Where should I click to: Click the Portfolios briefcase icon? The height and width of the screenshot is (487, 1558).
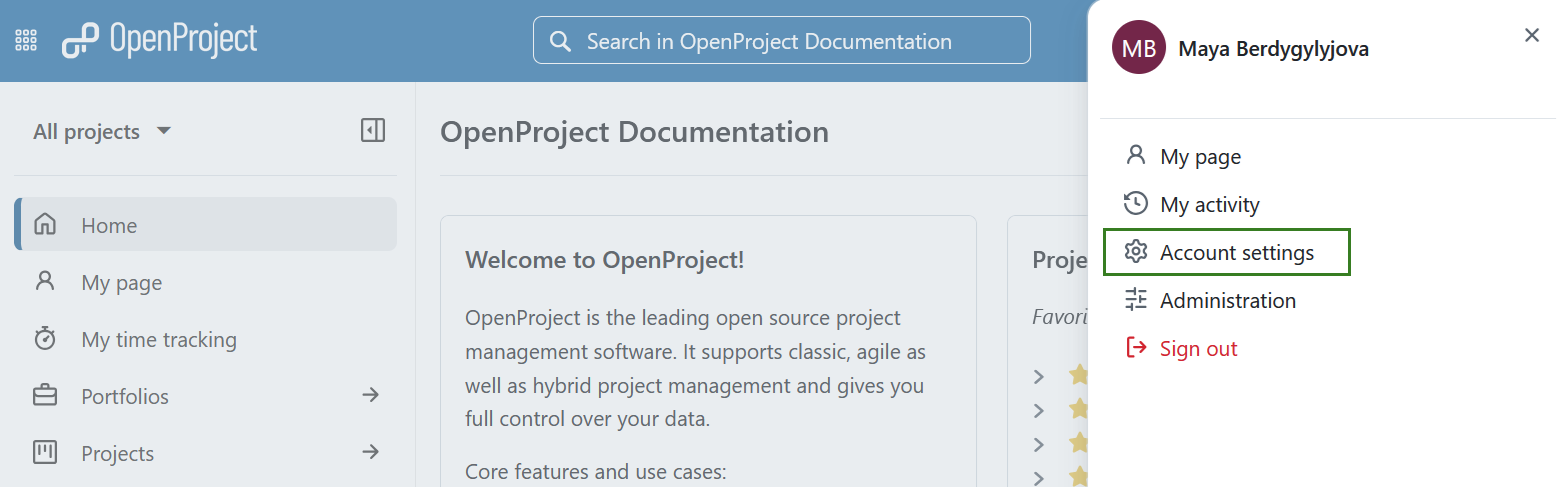click(x=45, y=396)
